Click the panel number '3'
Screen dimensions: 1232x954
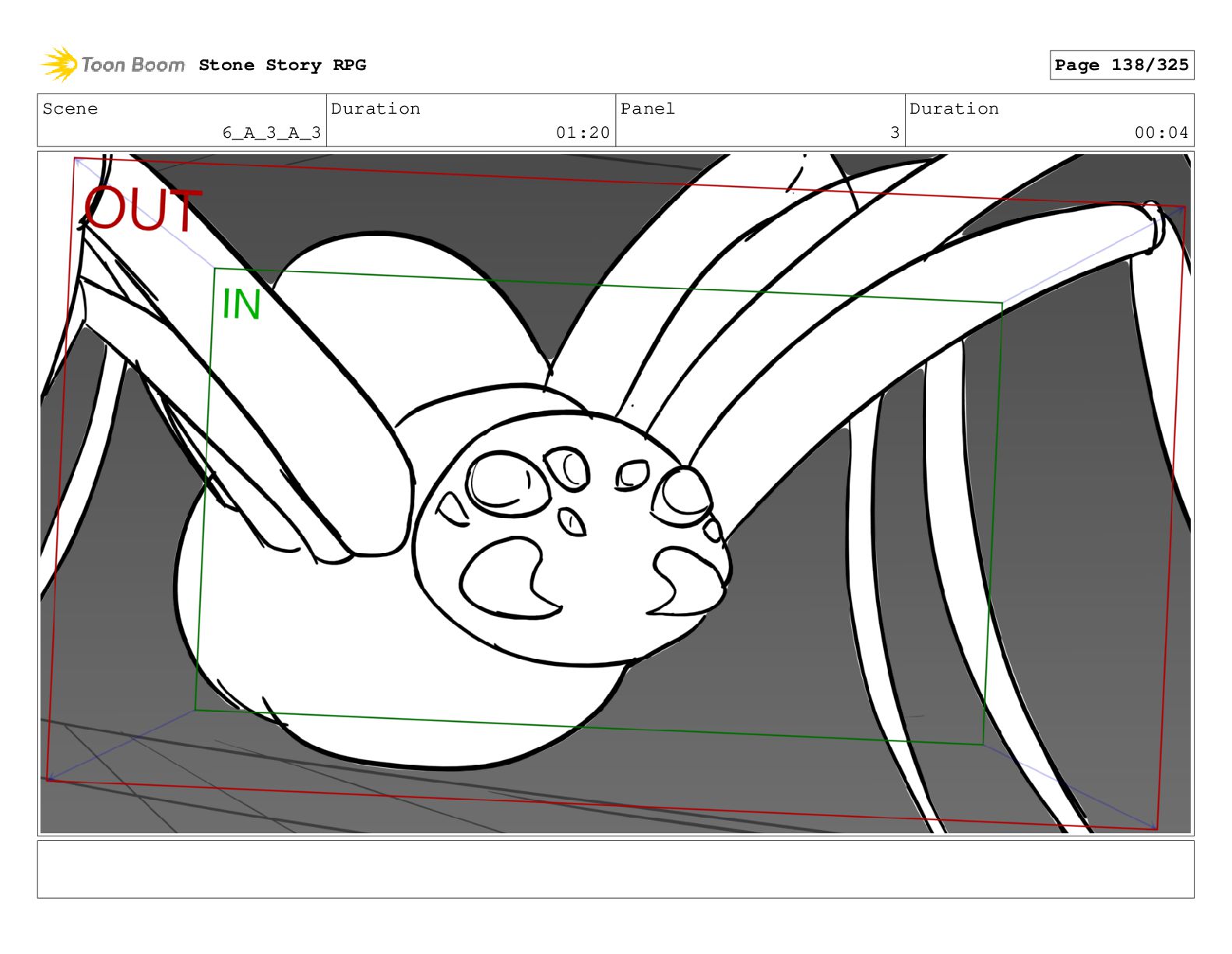895,133
